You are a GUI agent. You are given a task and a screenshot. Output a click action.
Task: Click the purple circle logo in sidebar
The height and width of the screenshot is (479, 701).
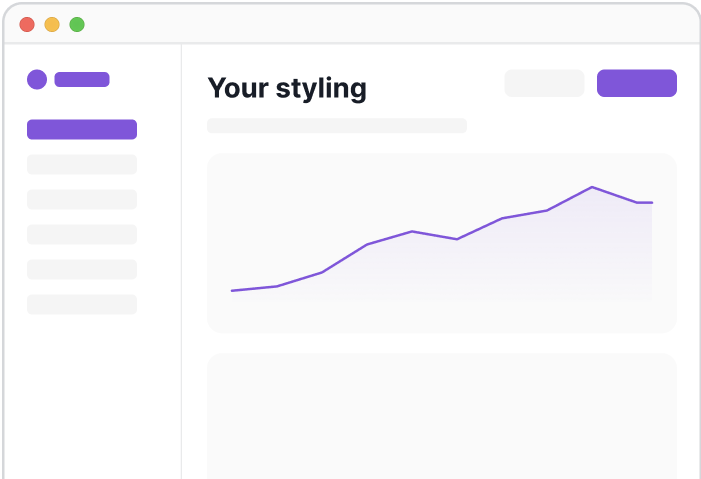coord(37,79)
